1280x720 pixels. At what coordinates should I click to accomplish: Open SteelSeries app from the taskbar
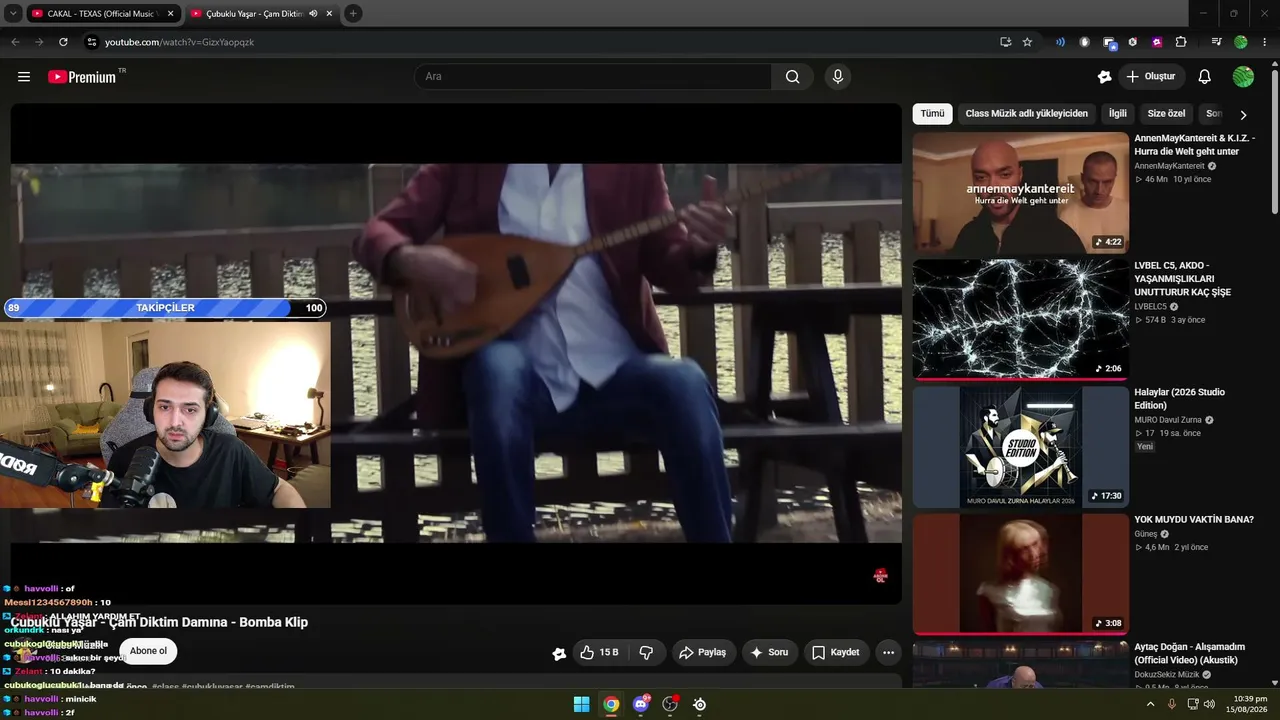coord(700,704)
